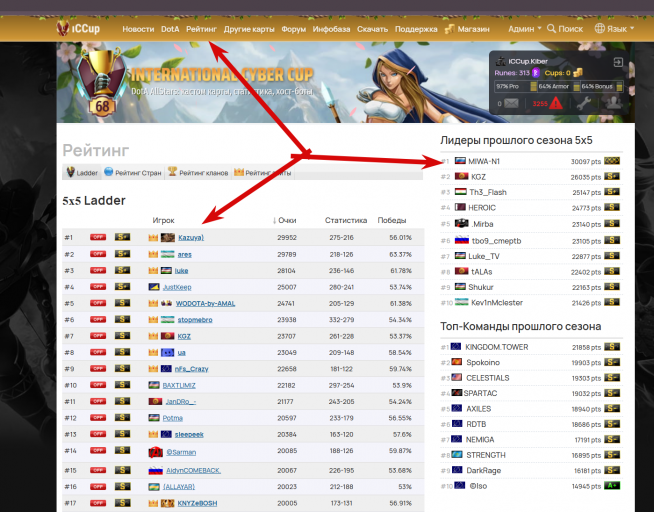Open KINGDOM.TOWER team entry
Viewport: 654px width, 512px height.
point(496,347)
